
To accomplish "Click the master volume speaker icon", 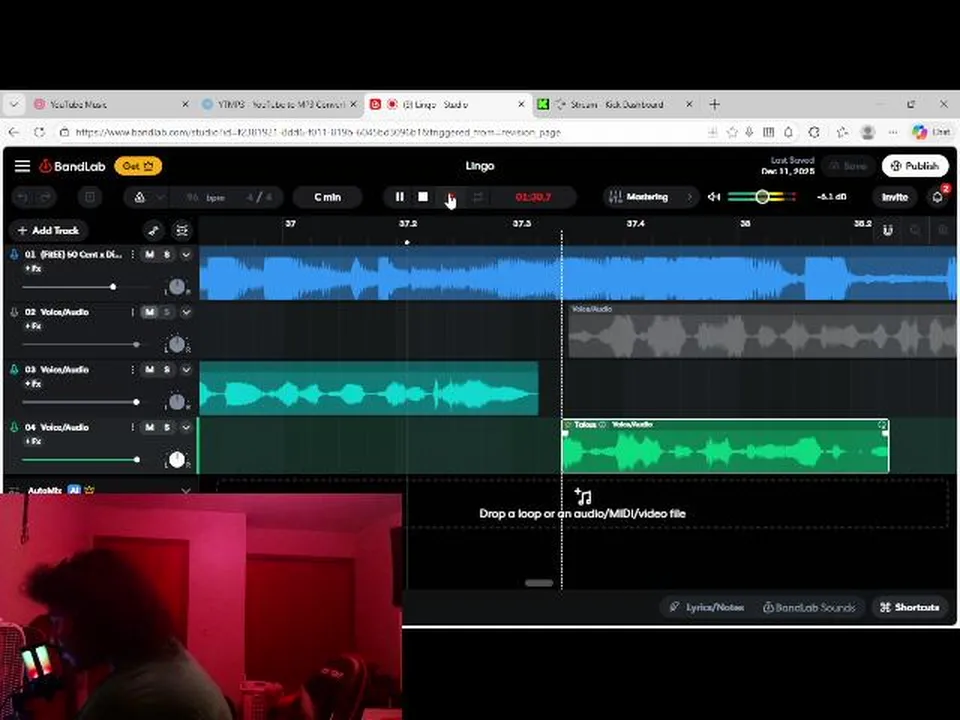I will pos(714,197).
